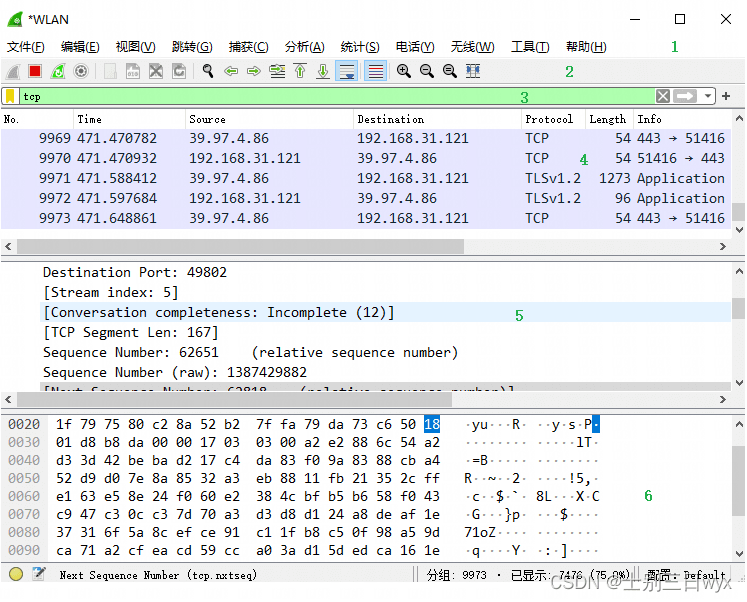Select packet 9972 with length 96

[366, 198]
